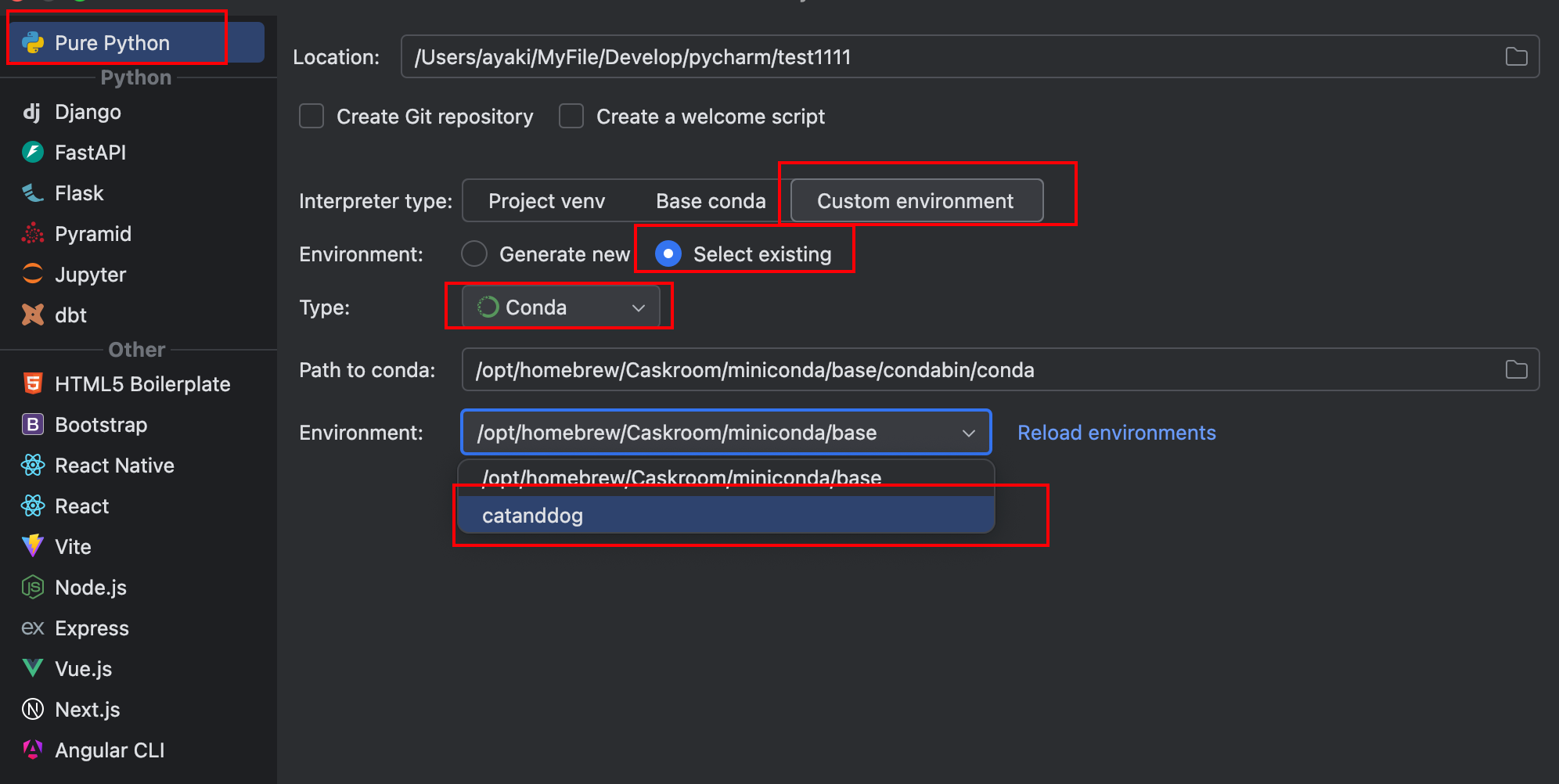Viewport: 1559px width, 784px height.
Task: Click the Vue.js V icon
Action: [32, 669]
